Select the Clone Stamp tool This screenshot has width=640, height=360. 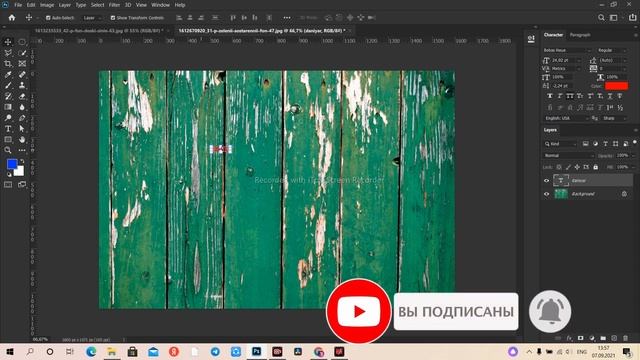click(22, 85)
